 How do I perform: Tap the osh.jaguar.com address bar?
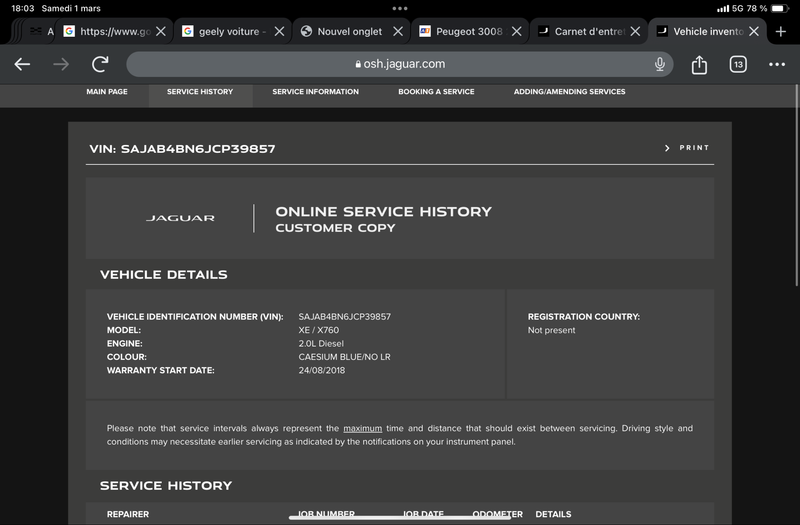(399, 64)
